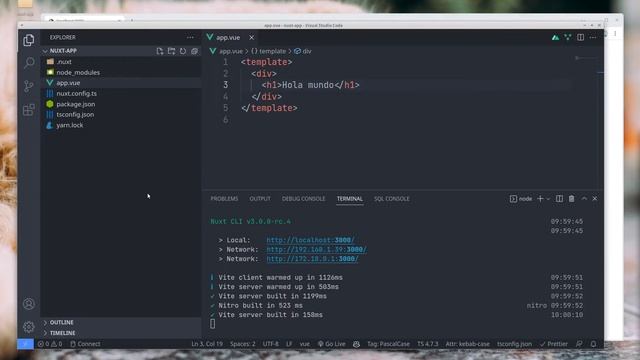Maximize the panel with the up chevron
This screenshot has height=360, width=640.
tap(584, 199)
